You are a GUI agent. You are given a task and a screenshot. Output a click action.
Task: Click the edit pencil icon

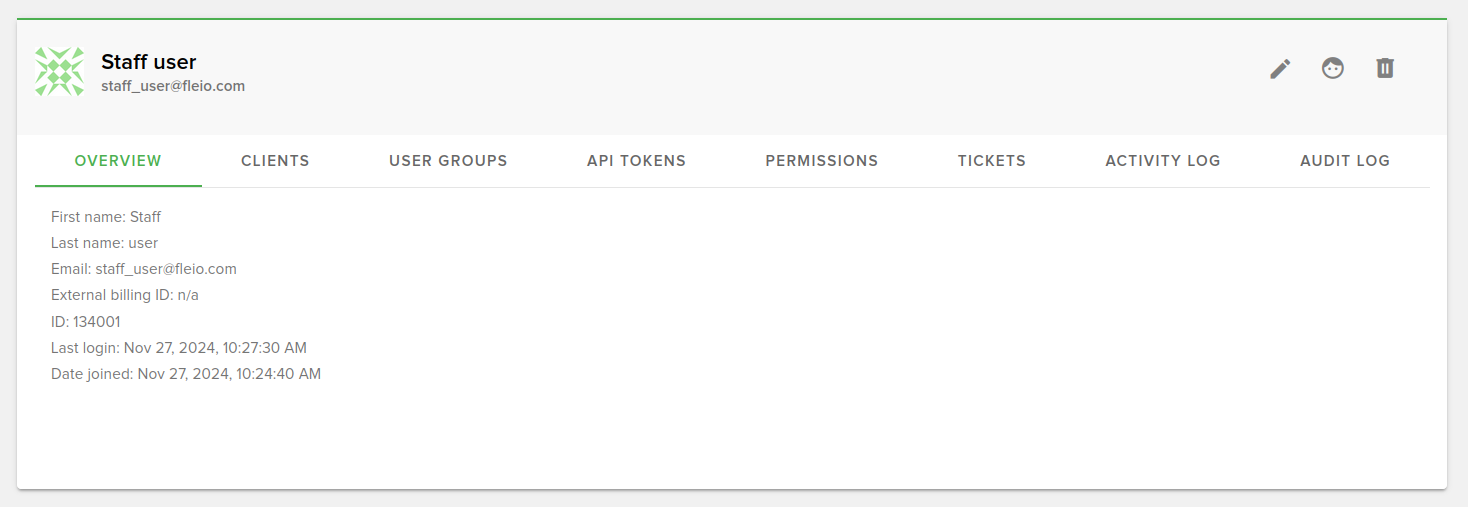tap(1280, 69)
